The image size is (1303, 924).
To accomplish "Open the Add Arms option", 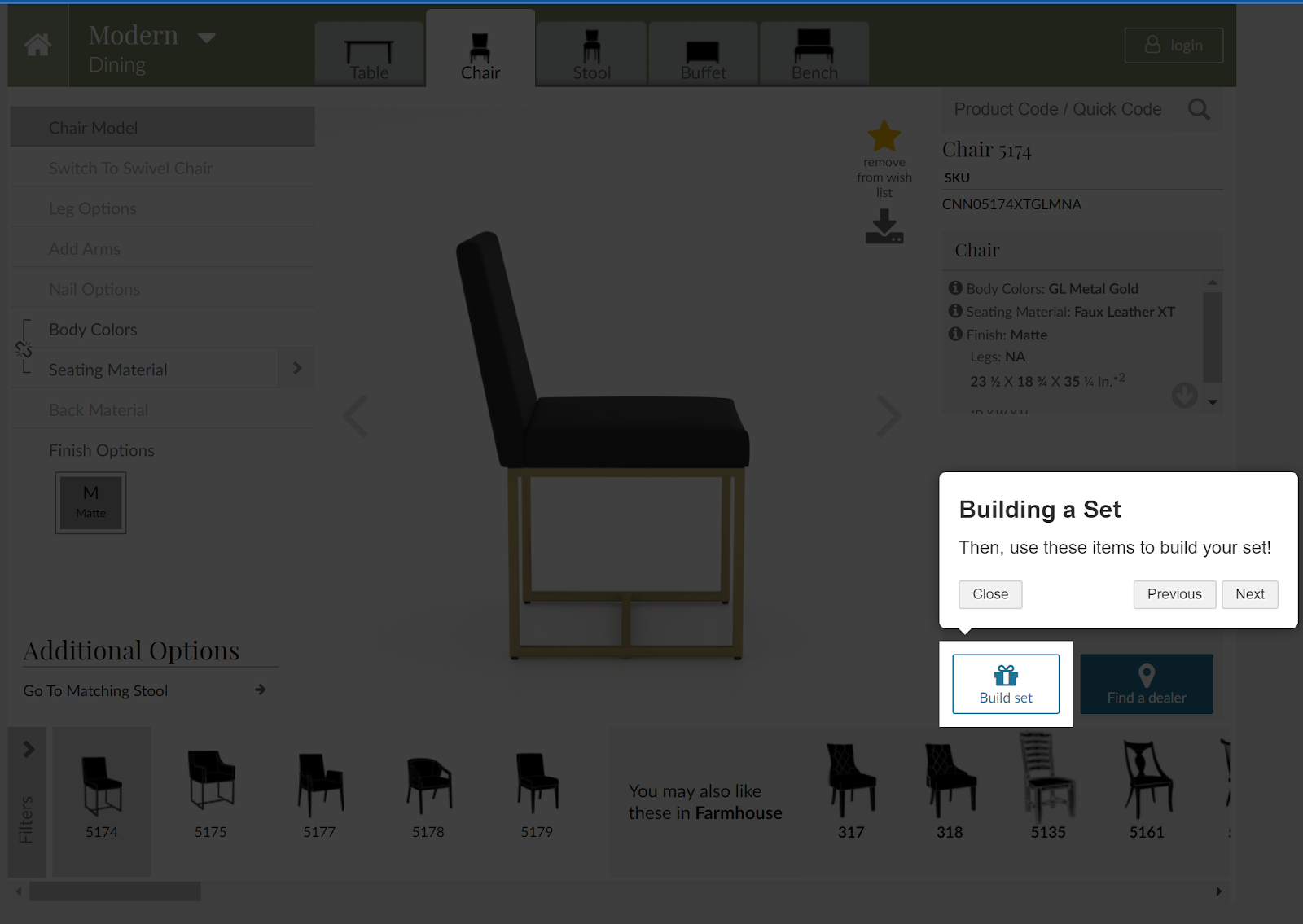I will (162, 248).
